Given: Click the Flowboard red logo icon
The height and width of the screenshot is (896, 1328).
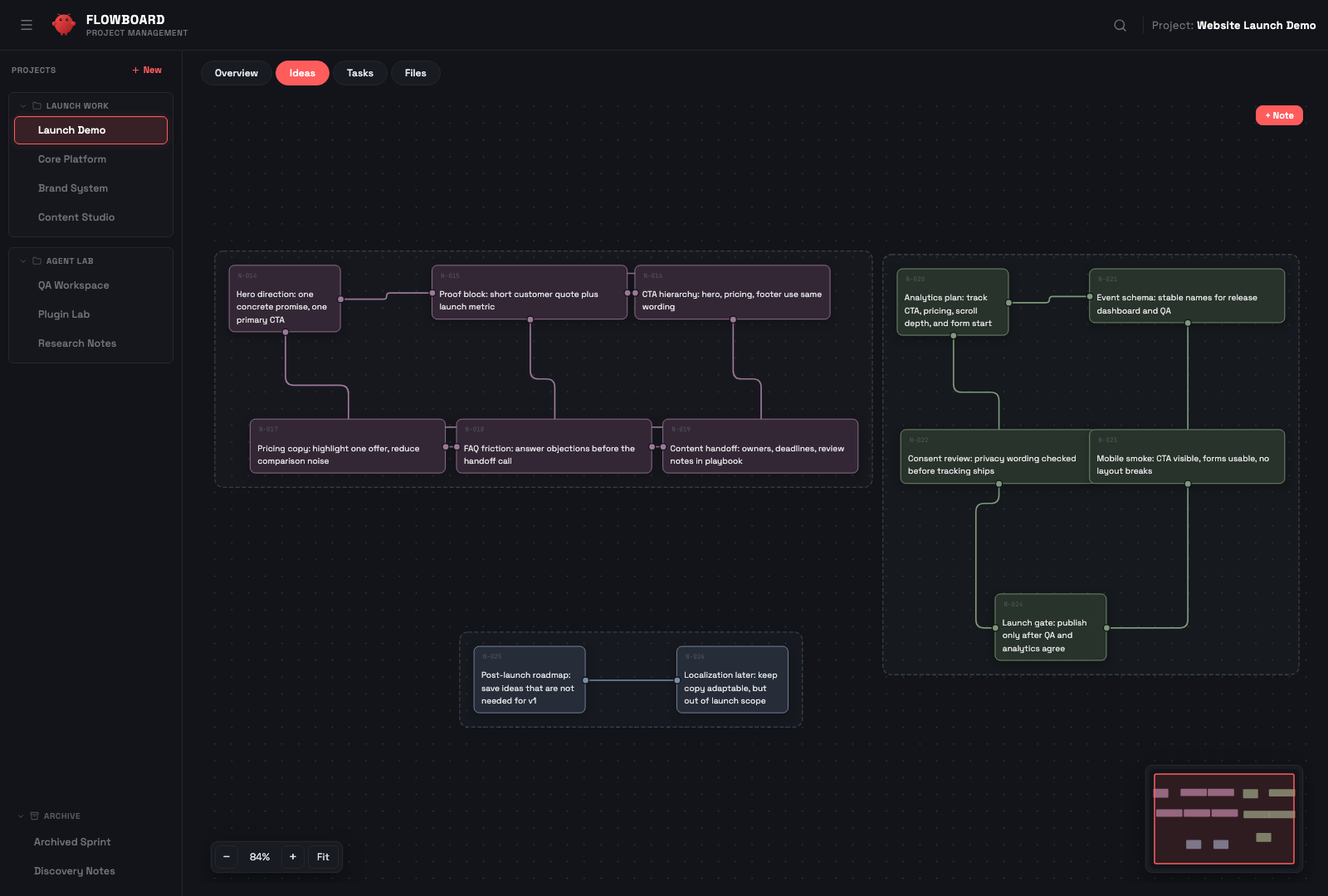Looking at the screenshot, I should (64, 25).
